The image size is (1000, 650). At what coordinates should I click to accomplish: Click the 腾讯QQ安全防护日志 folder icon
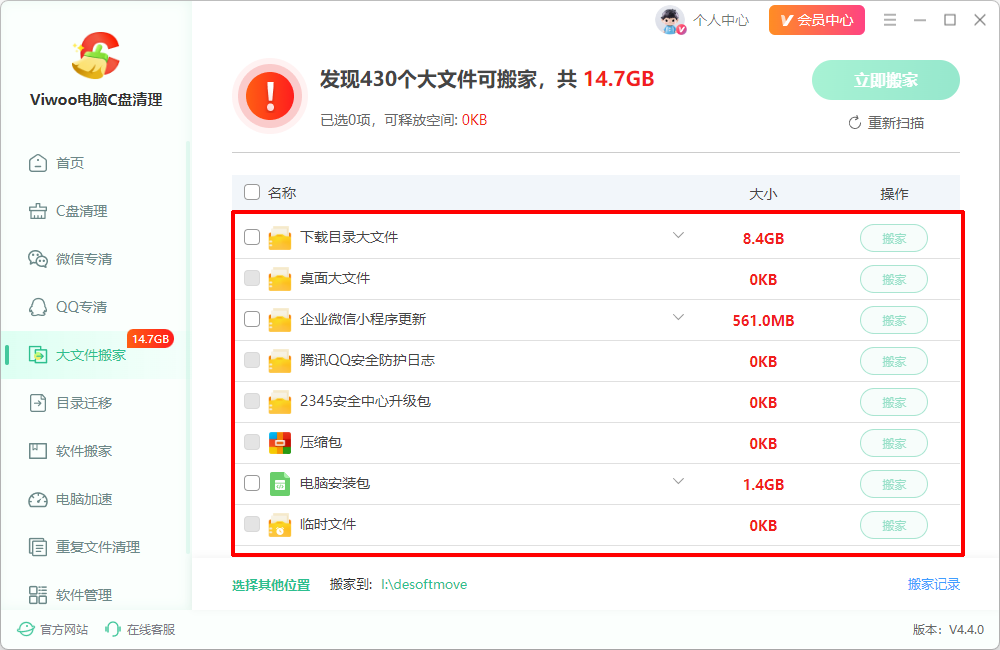(279, 361)
